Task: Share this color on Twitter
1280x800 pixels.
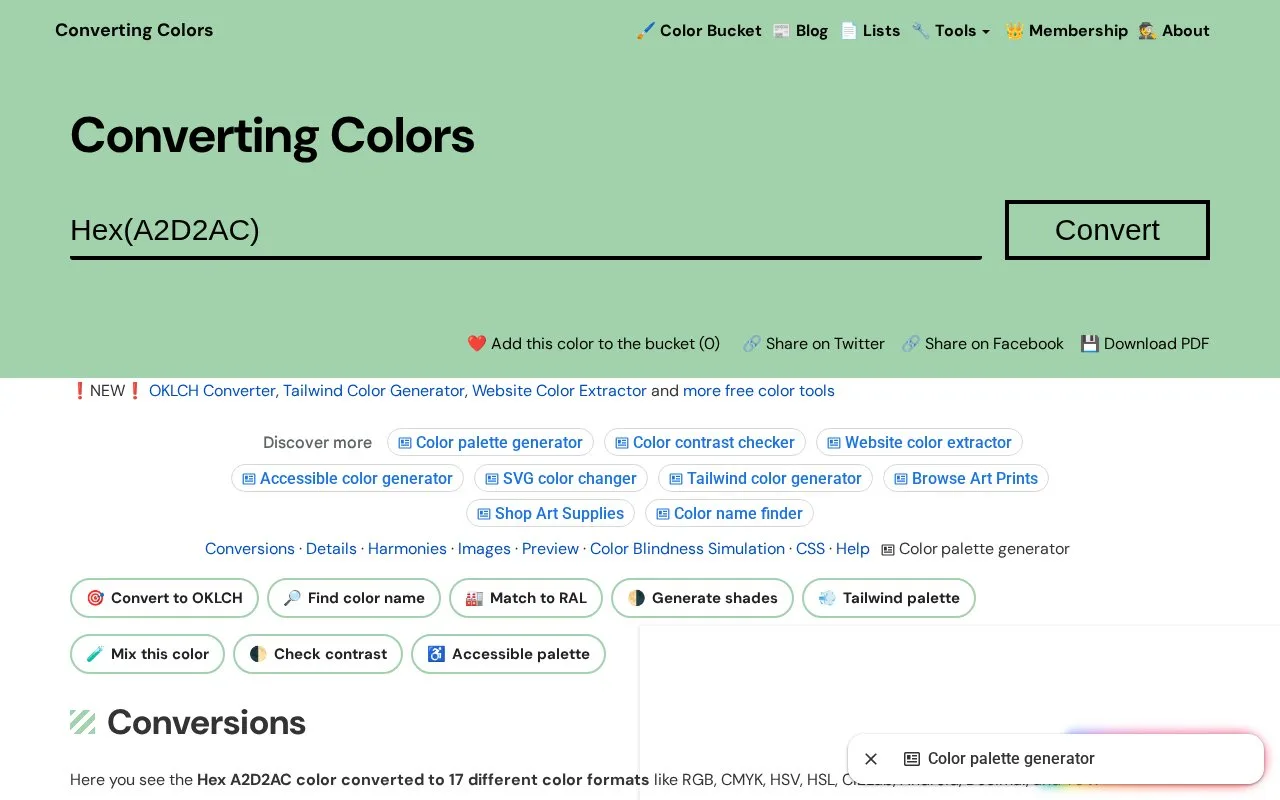Action: (x=813, y=343)
